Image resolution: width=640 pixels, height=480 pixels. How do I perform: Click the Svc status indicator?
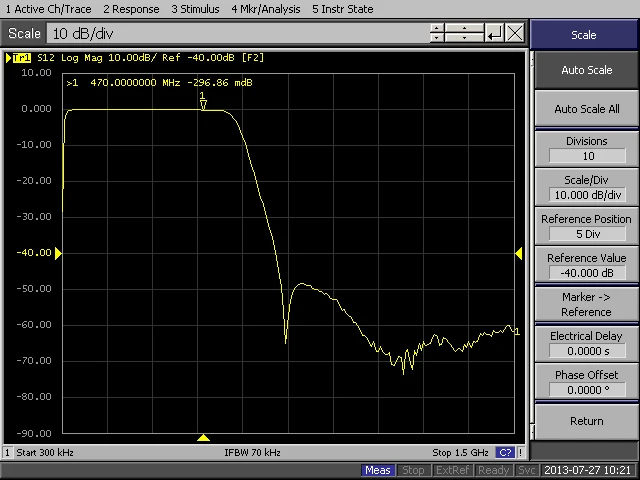pos(527,470)
